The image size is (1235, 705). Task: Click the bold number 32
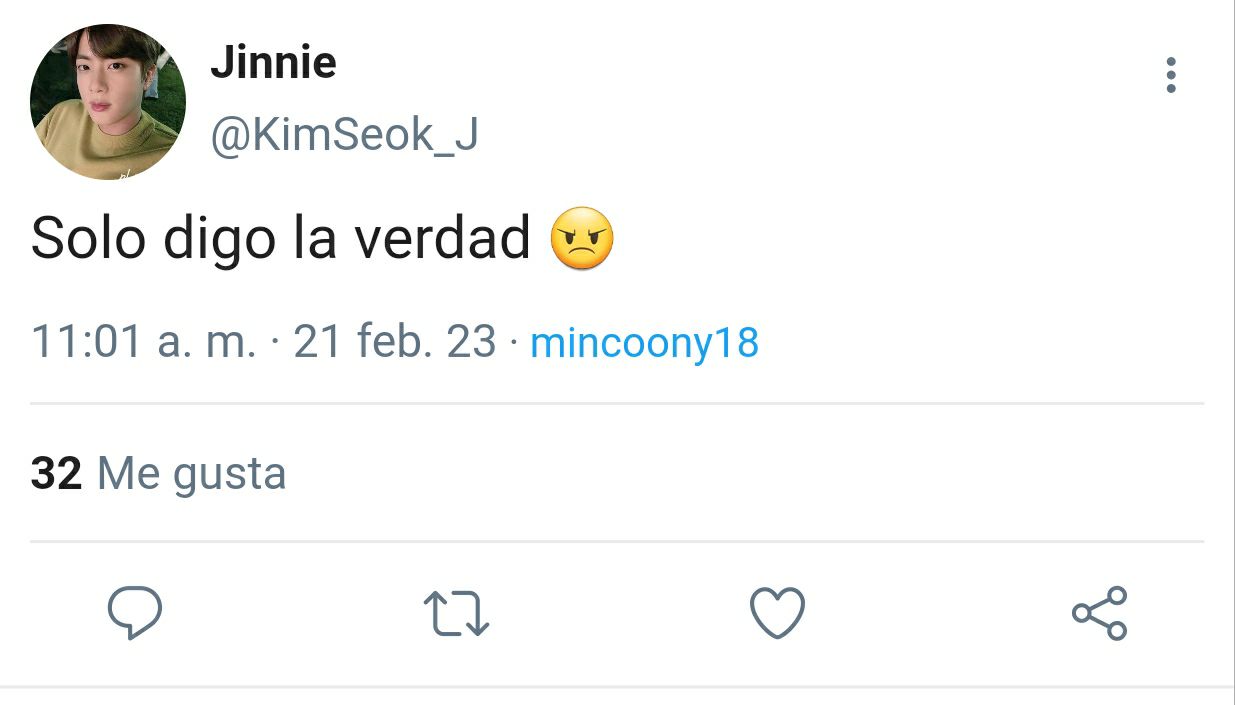coord(56,473)
